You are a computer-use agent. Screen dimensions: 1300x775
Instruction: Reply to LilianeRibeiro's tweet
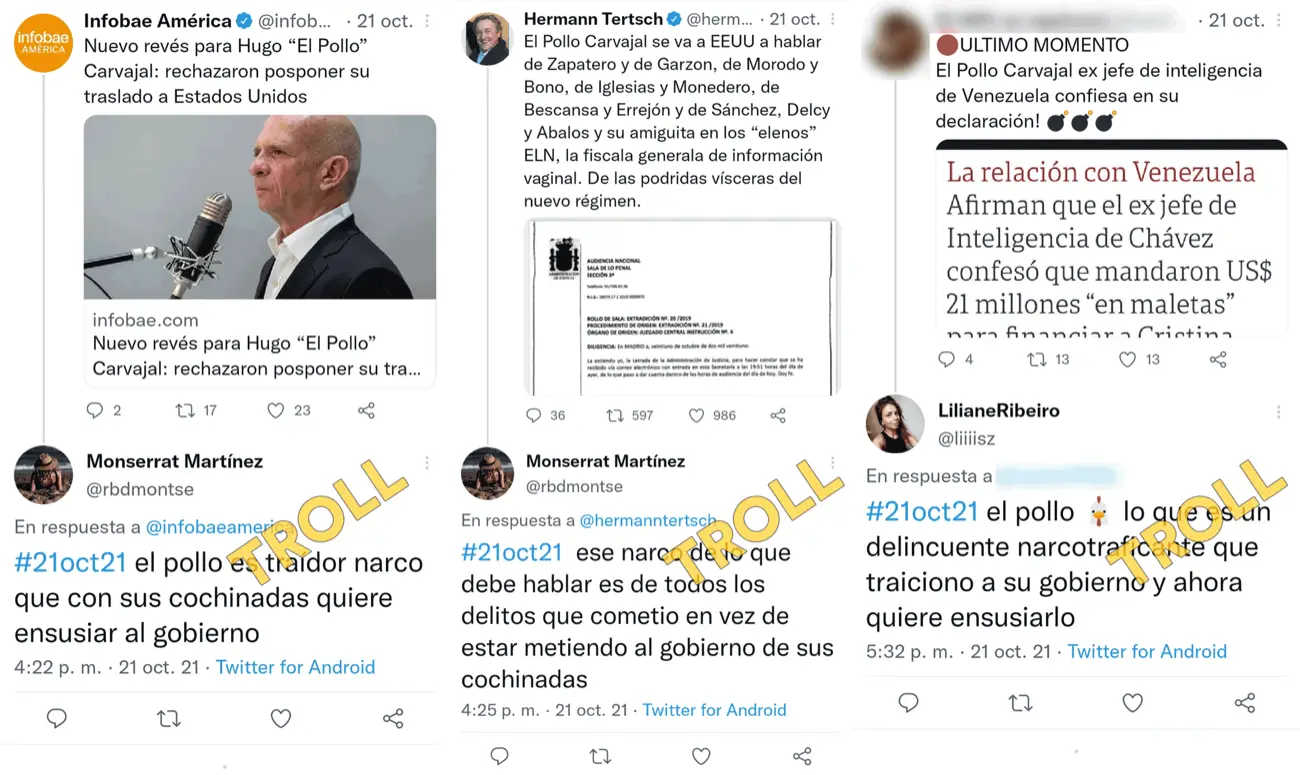click(x=908, y=703)
